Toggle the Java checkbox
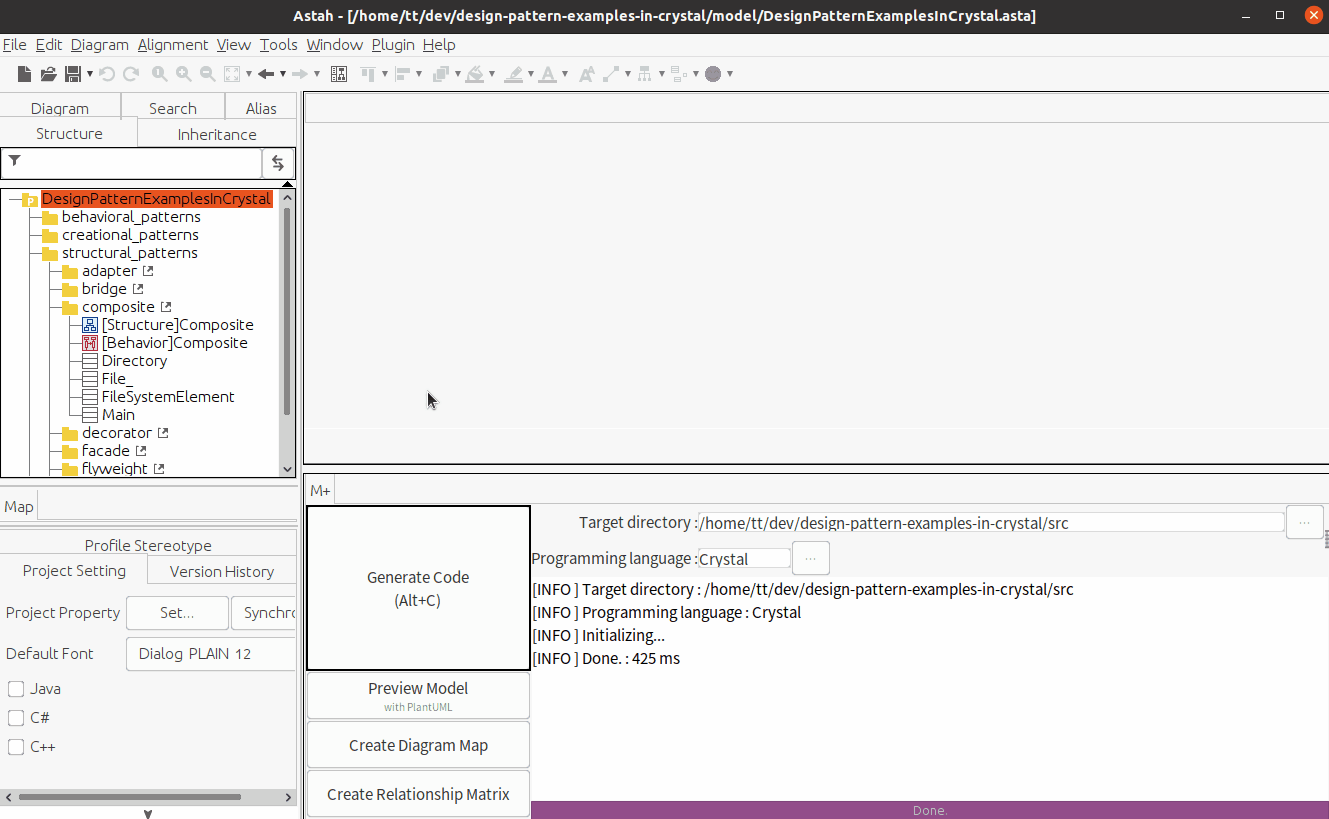The height and width of the screenshot is (819, 1329). coord(16,689)
